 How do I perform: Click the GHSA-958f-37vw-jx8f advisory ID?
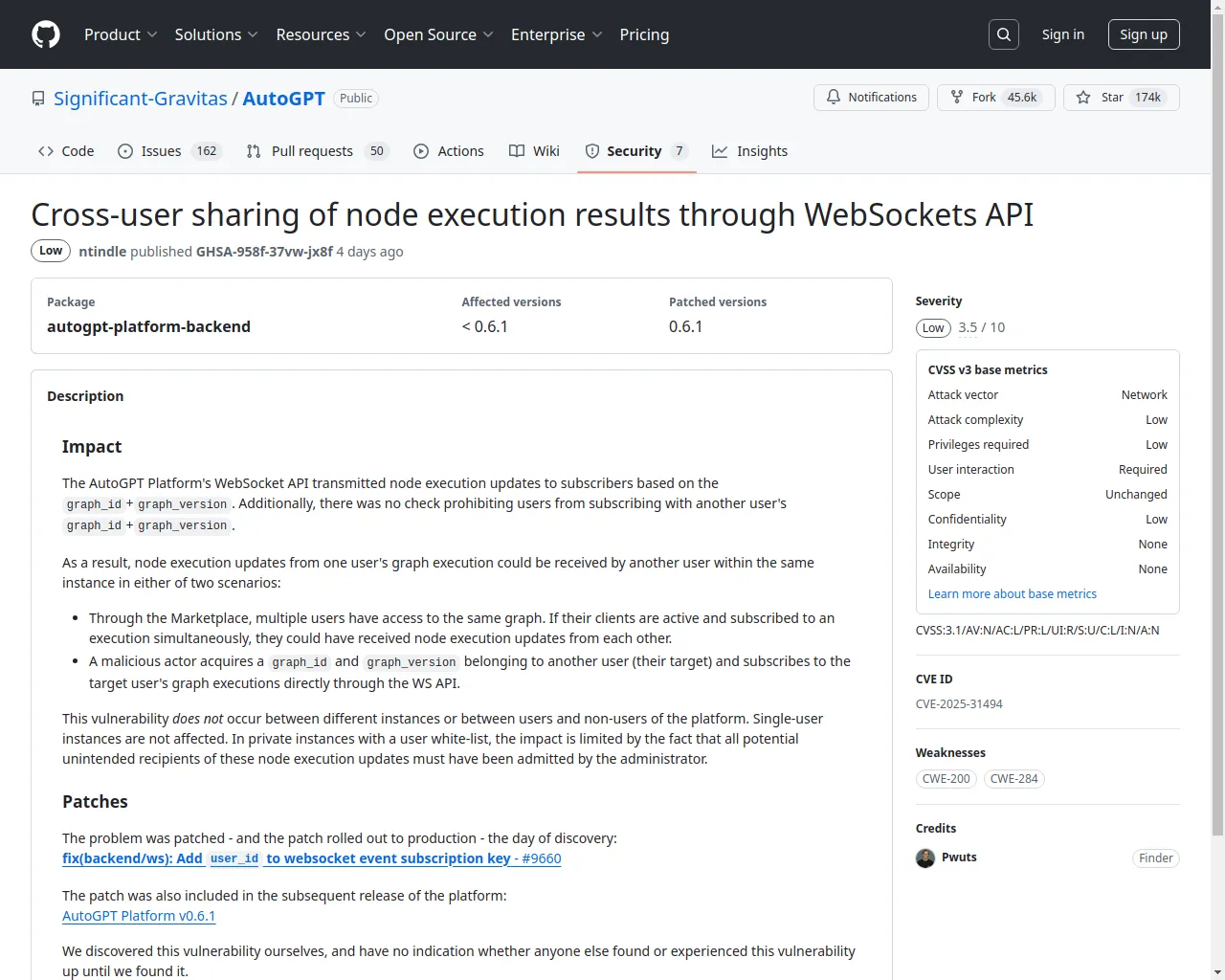tap(264, 252)
